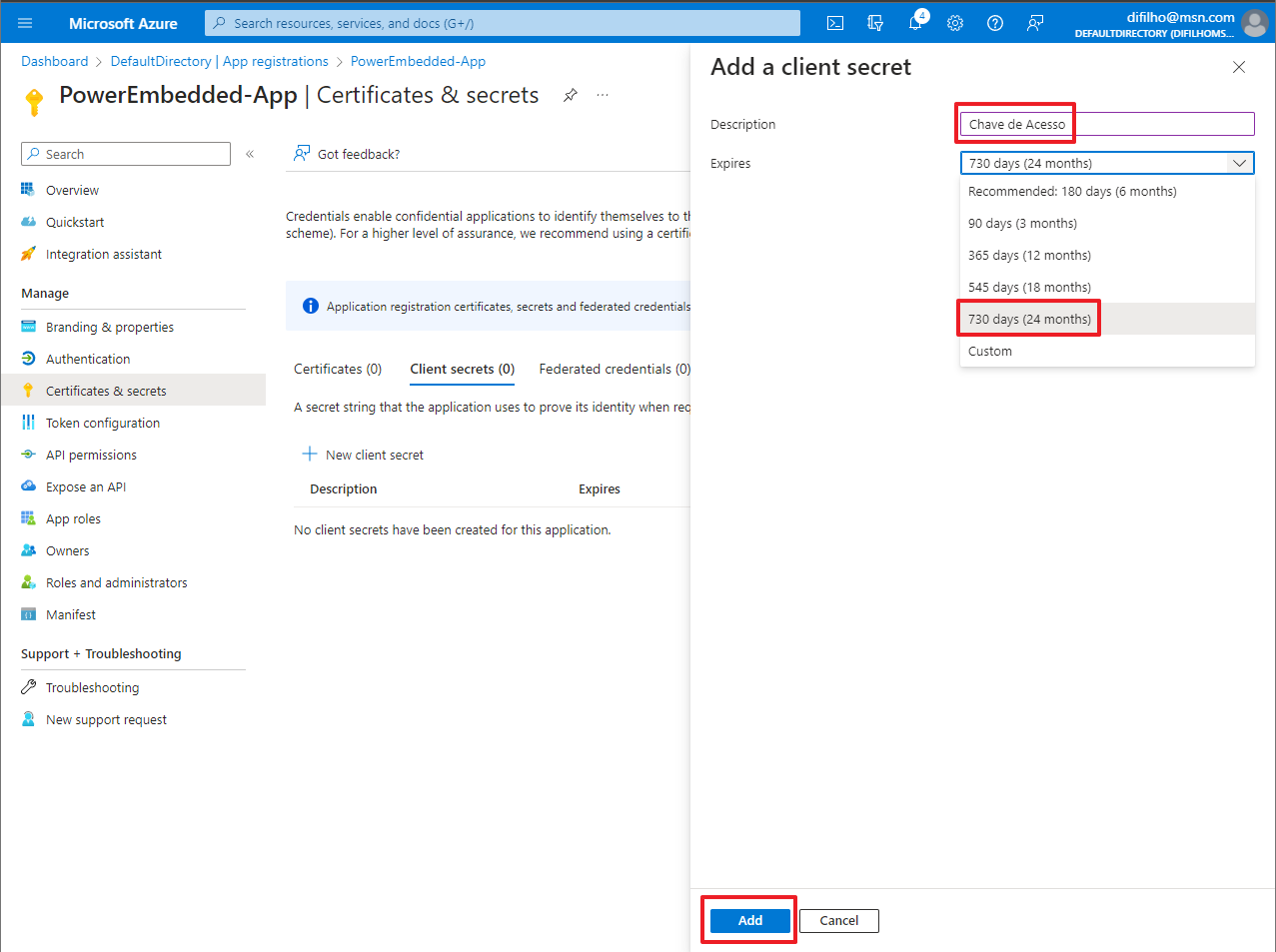This screenshot has height=952, width=1276.
Task: Open the hamburger portal menu
Action: click(x=25, y=23)
